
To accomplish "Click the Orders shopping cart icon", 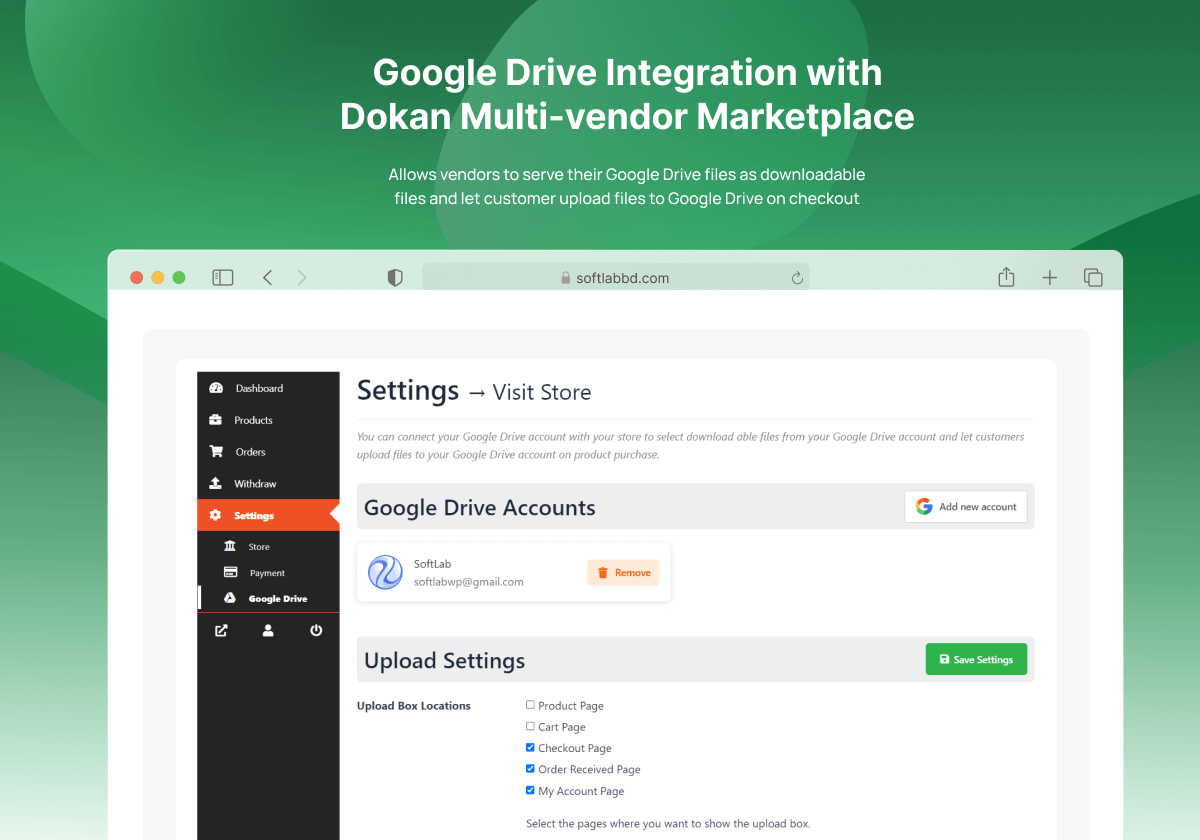I will [216, 451].
